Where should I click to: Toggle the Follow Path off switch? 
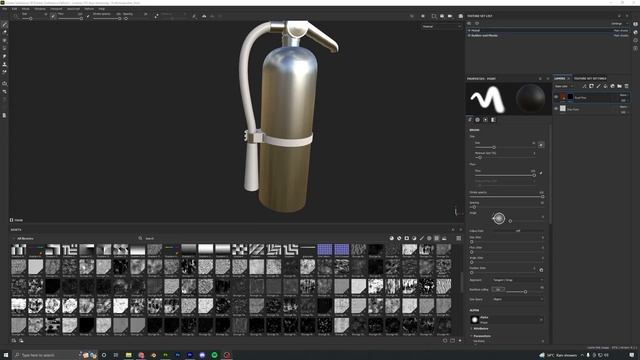pos(518,231)
